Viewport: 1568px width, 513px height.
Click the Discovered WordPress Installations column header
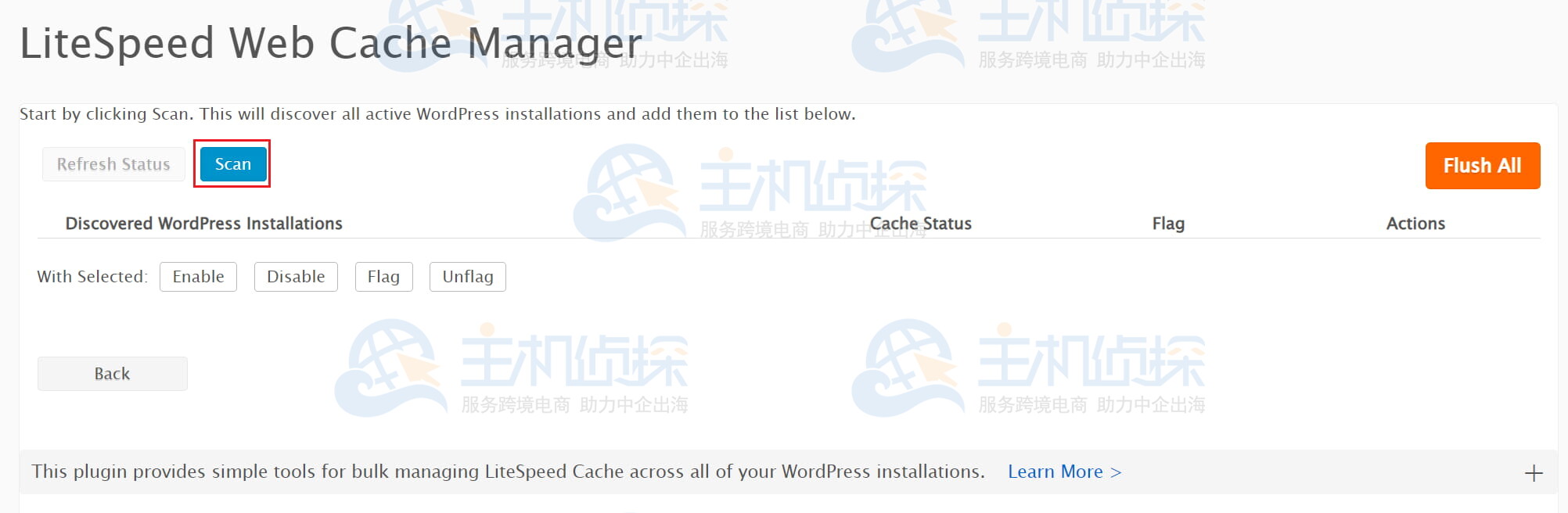click(203, 224)
